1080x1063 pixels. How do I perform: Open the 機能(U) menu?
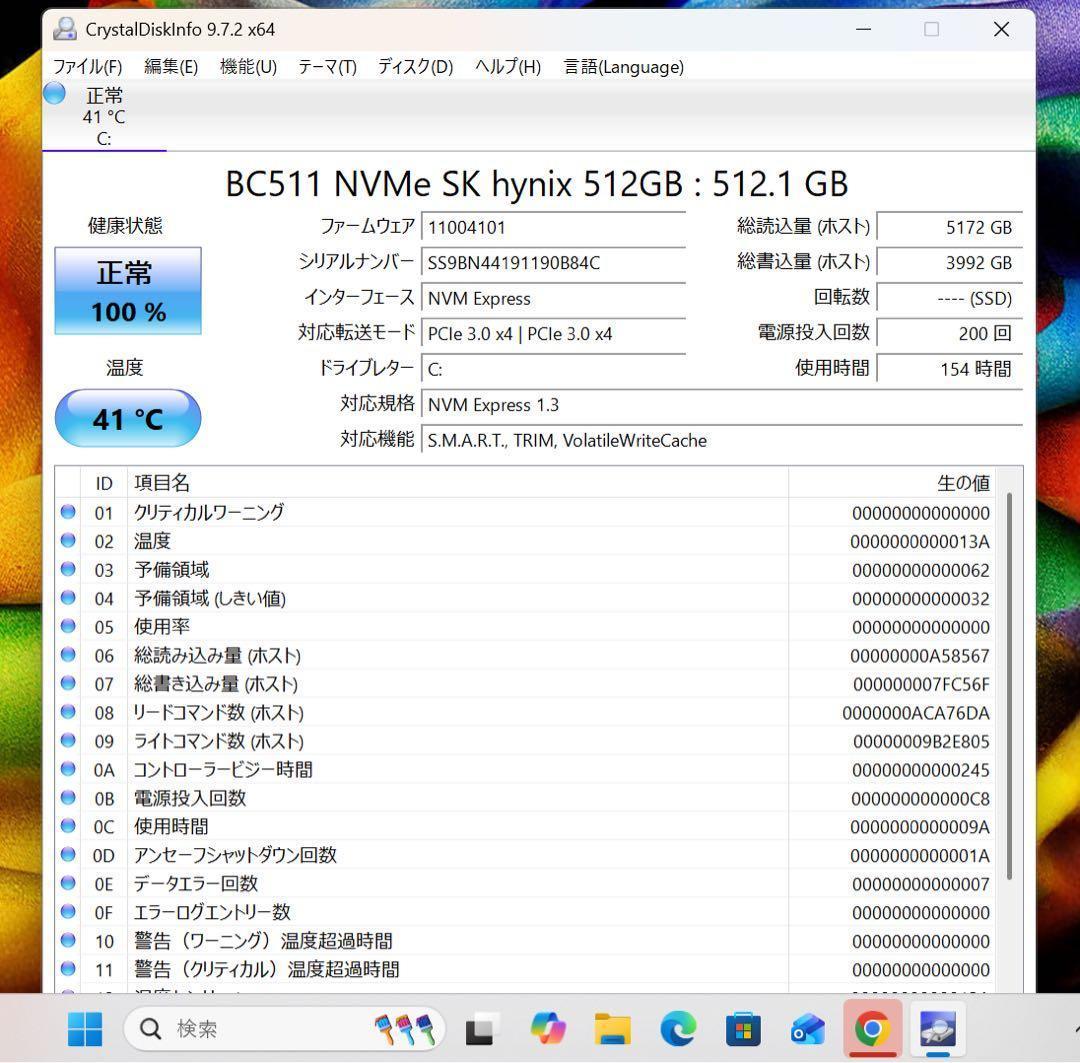click(x=247, y=67)
